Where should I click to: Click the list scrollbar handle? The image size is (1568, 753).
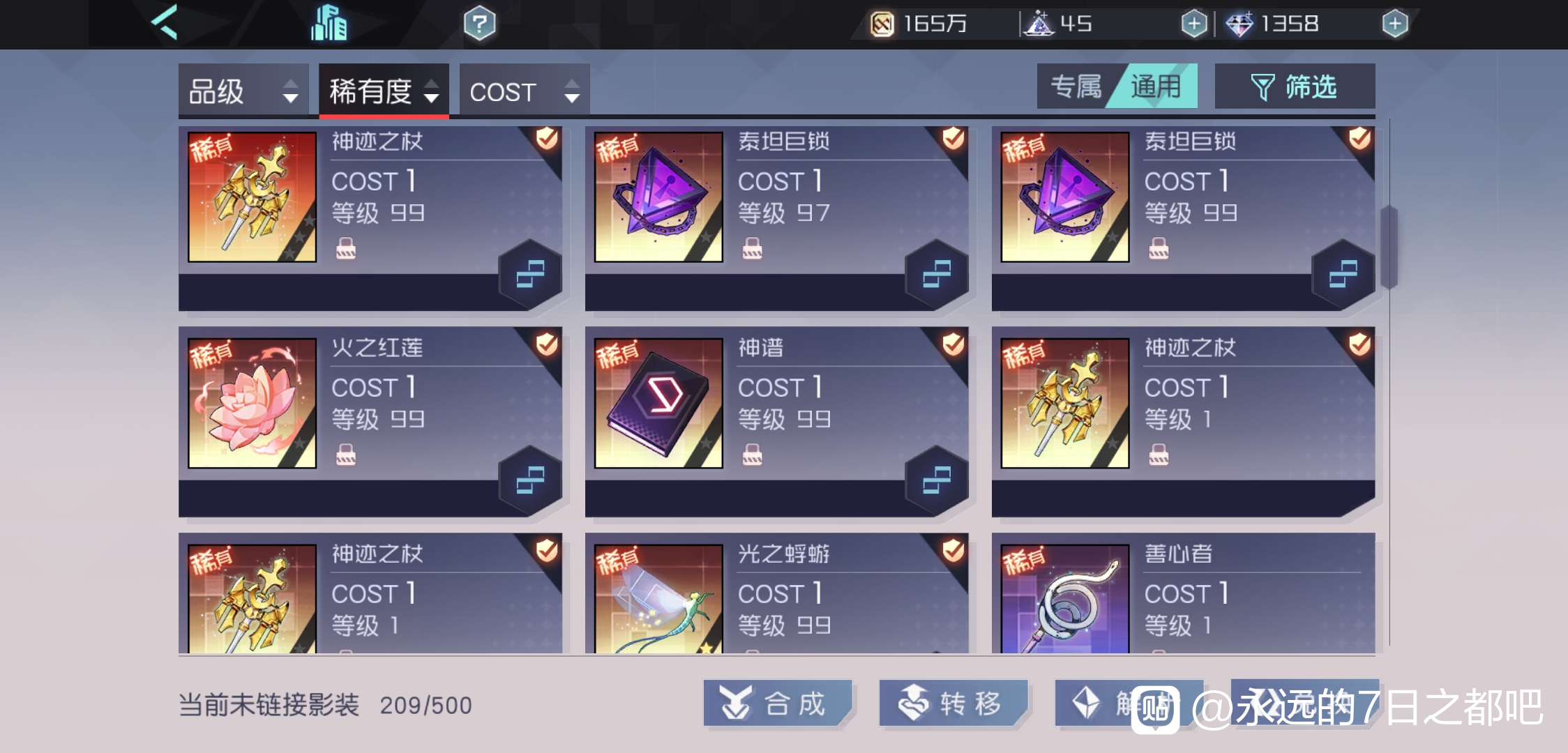point(1389,247)
